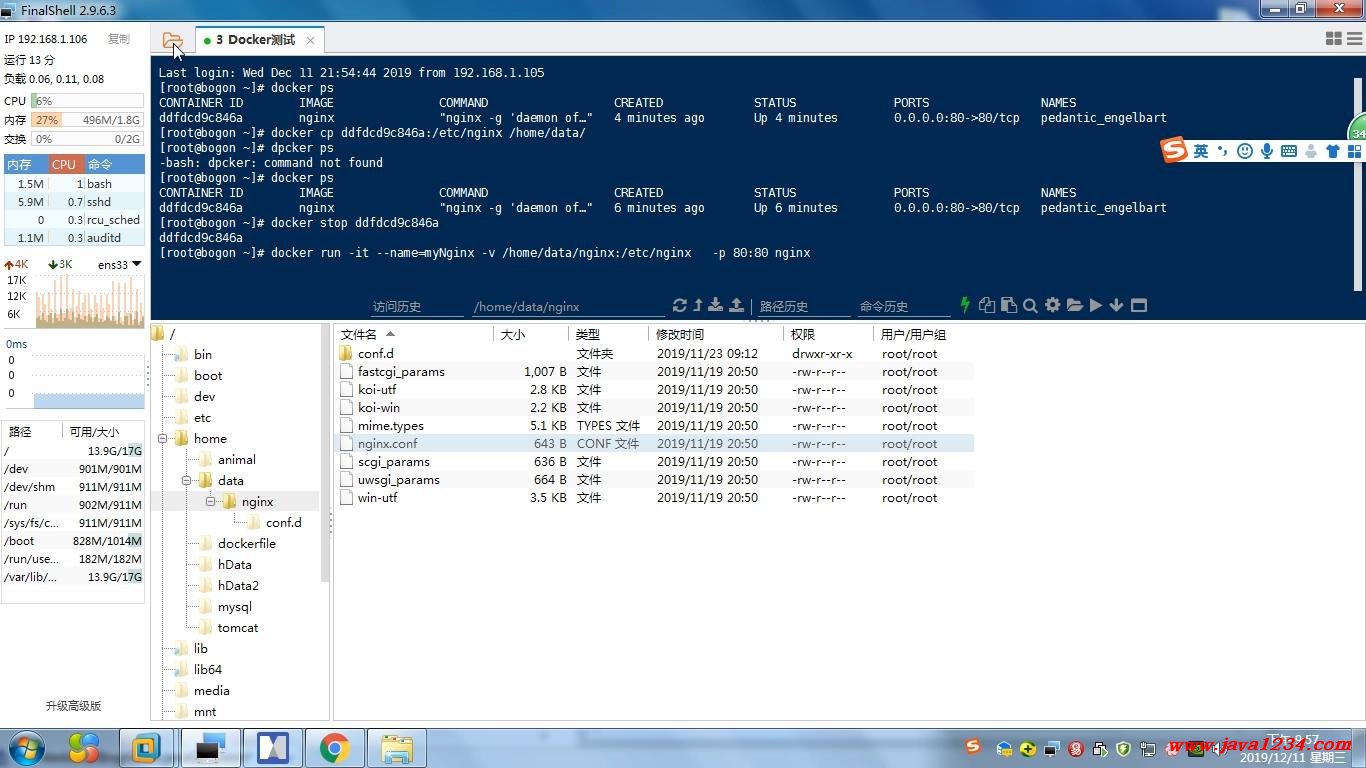Switch to the Docker测试 session tab
The image size is (1366, 768).
point(255,40)
